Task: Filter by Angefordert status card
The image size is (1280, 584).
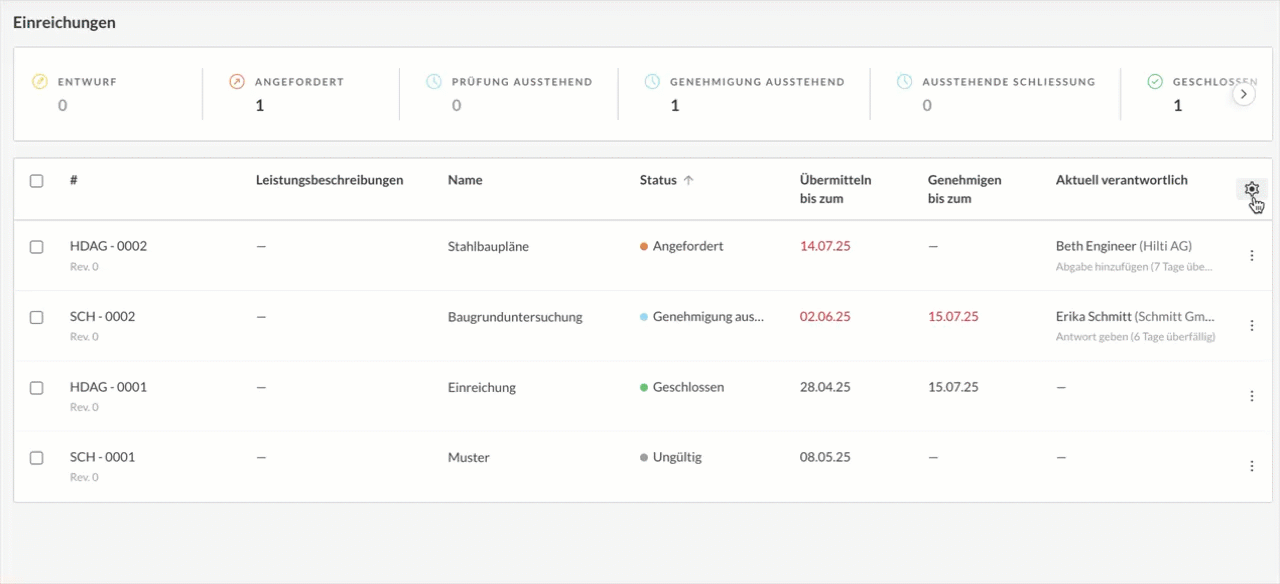Action: coord(301,93)
